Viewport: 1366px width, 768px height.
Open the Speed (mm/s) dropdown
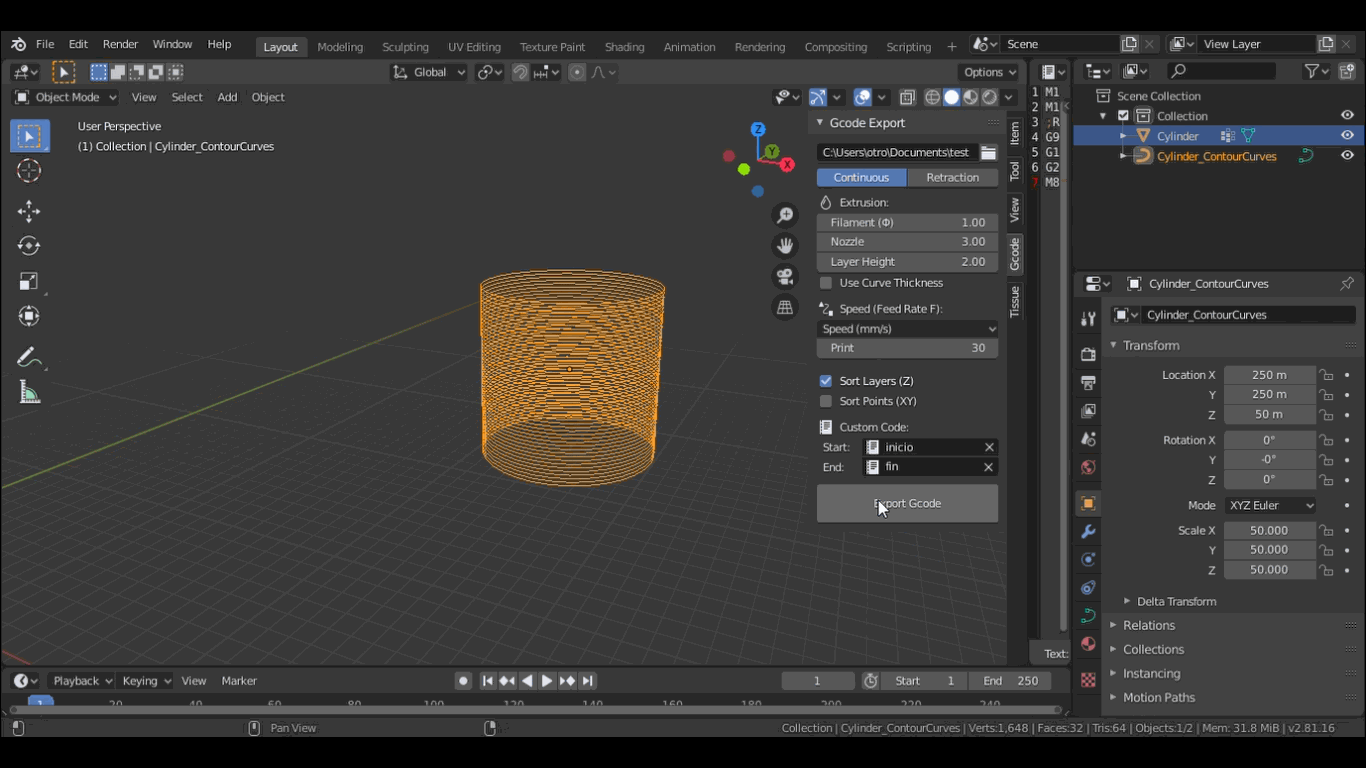coord(907,329)
